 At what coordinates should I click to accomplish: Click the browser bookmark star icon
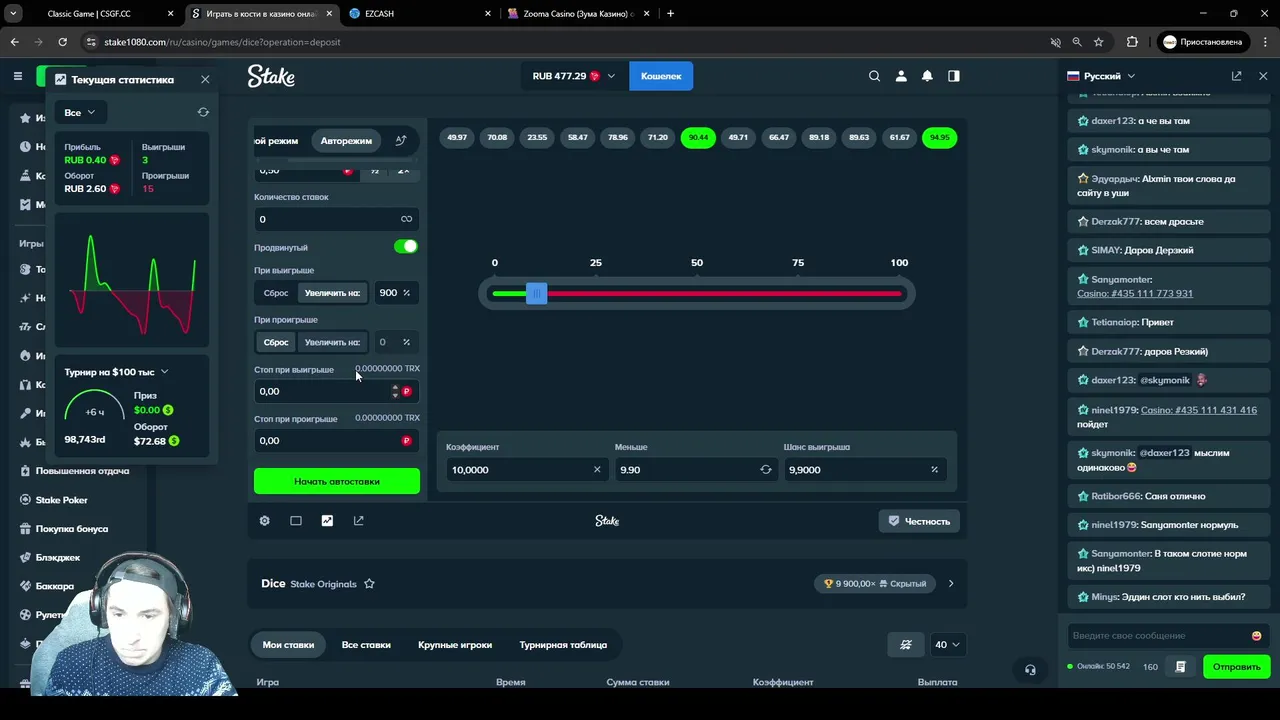pyautogui.click(x=1098, y=42)
